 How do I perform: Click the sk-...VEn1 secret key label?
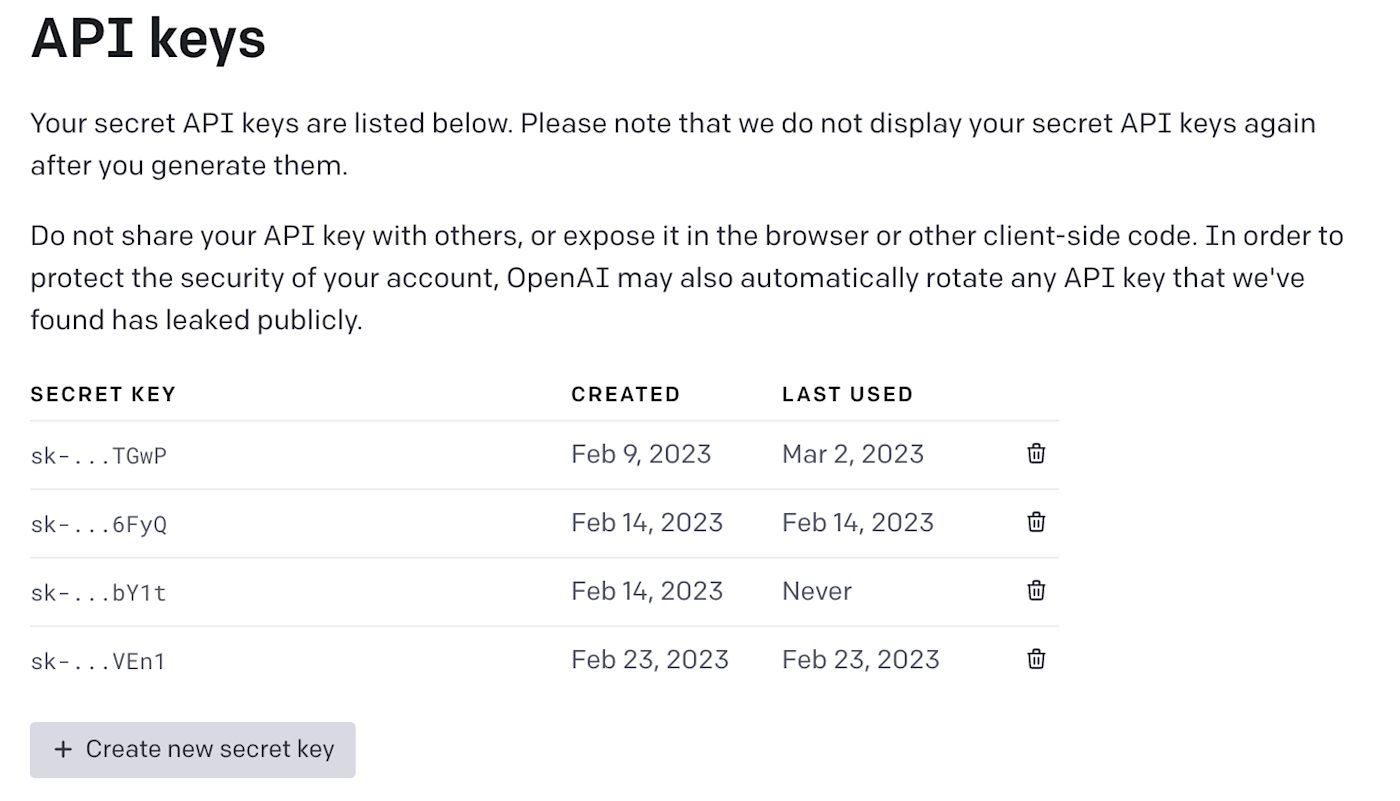click(98, 661)
